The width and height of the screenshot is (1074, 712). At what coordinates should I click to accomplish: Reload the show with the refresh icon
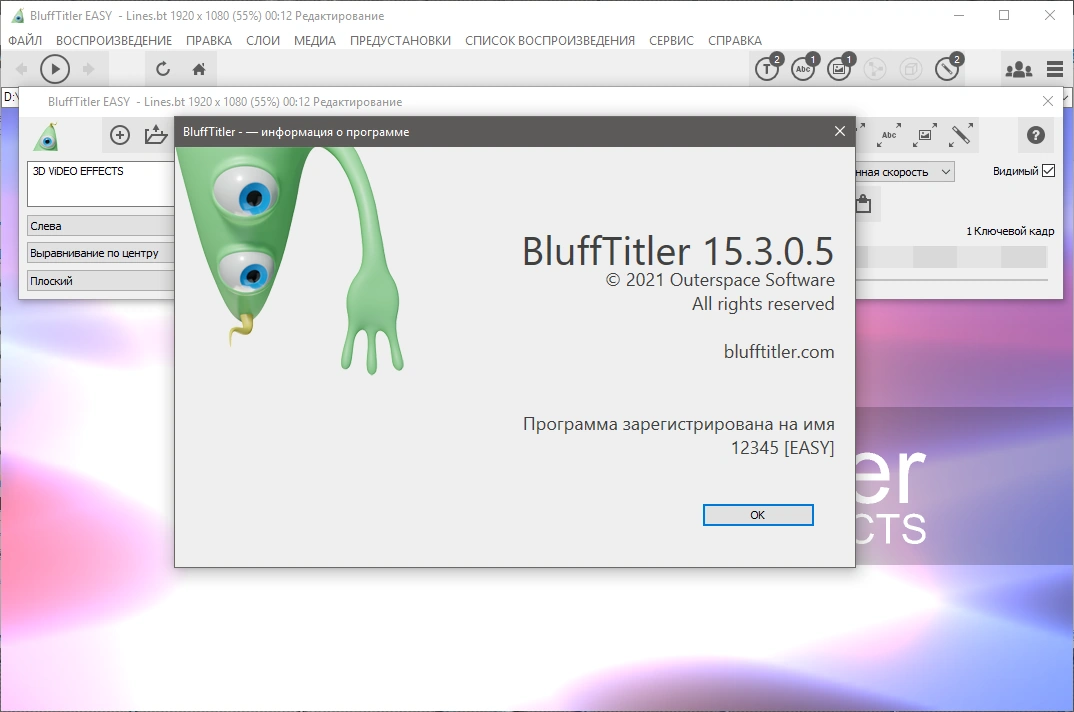point(162,69)
